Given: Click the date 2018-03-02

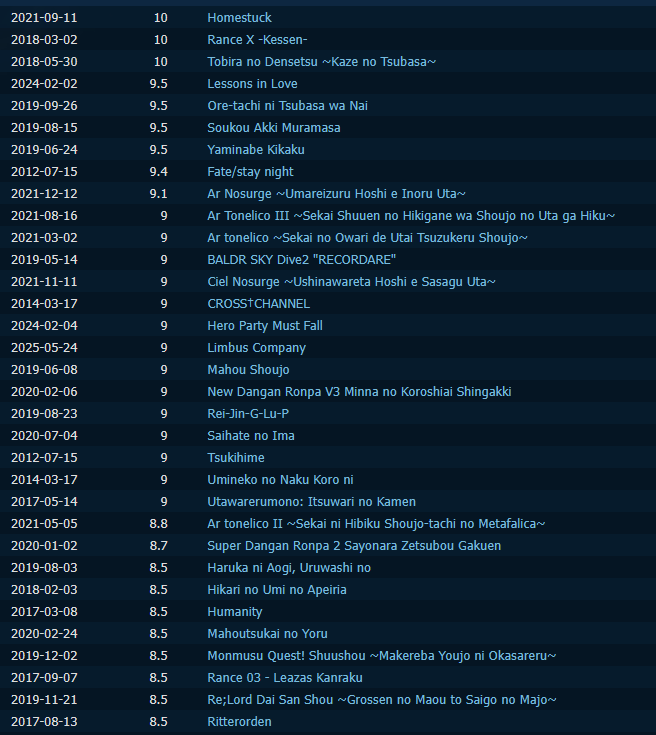Looking at the screenshot, I should (44, 40).
